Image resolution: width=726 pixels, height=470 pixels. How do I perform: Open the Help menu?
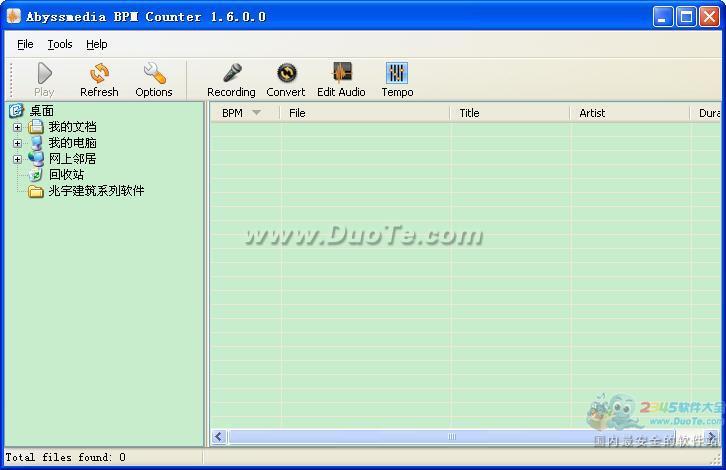[x=96, y=44]
